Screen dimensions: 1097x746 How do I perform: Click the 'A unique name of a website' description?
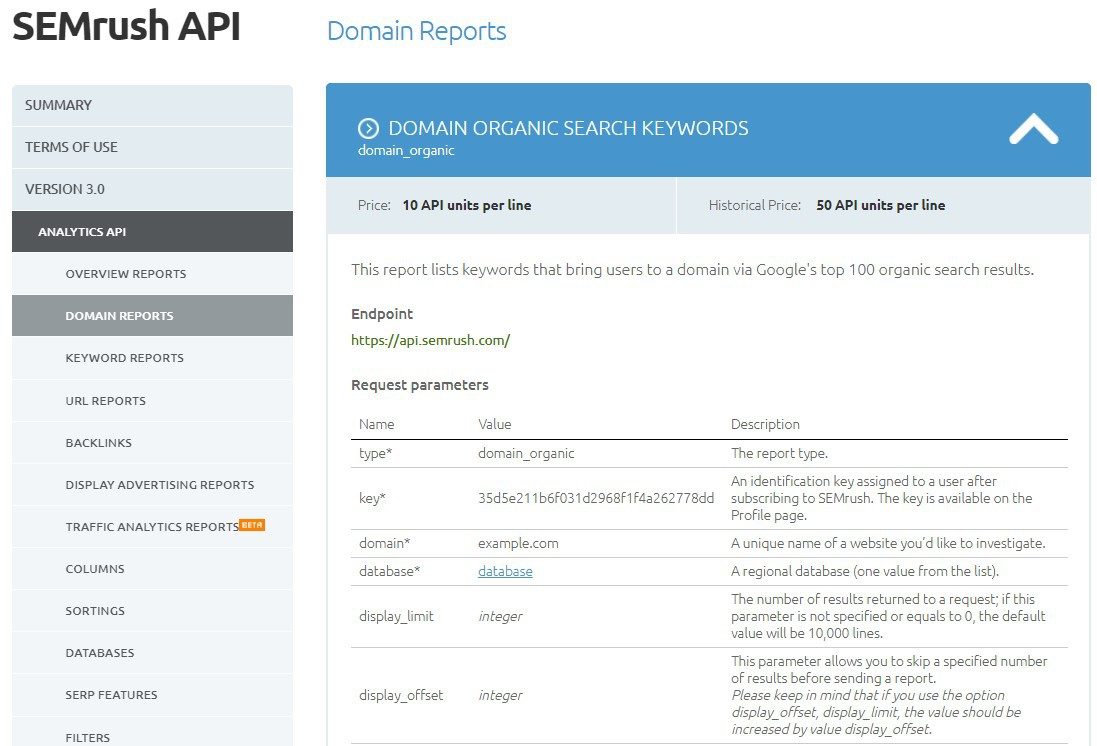(889, 543)
